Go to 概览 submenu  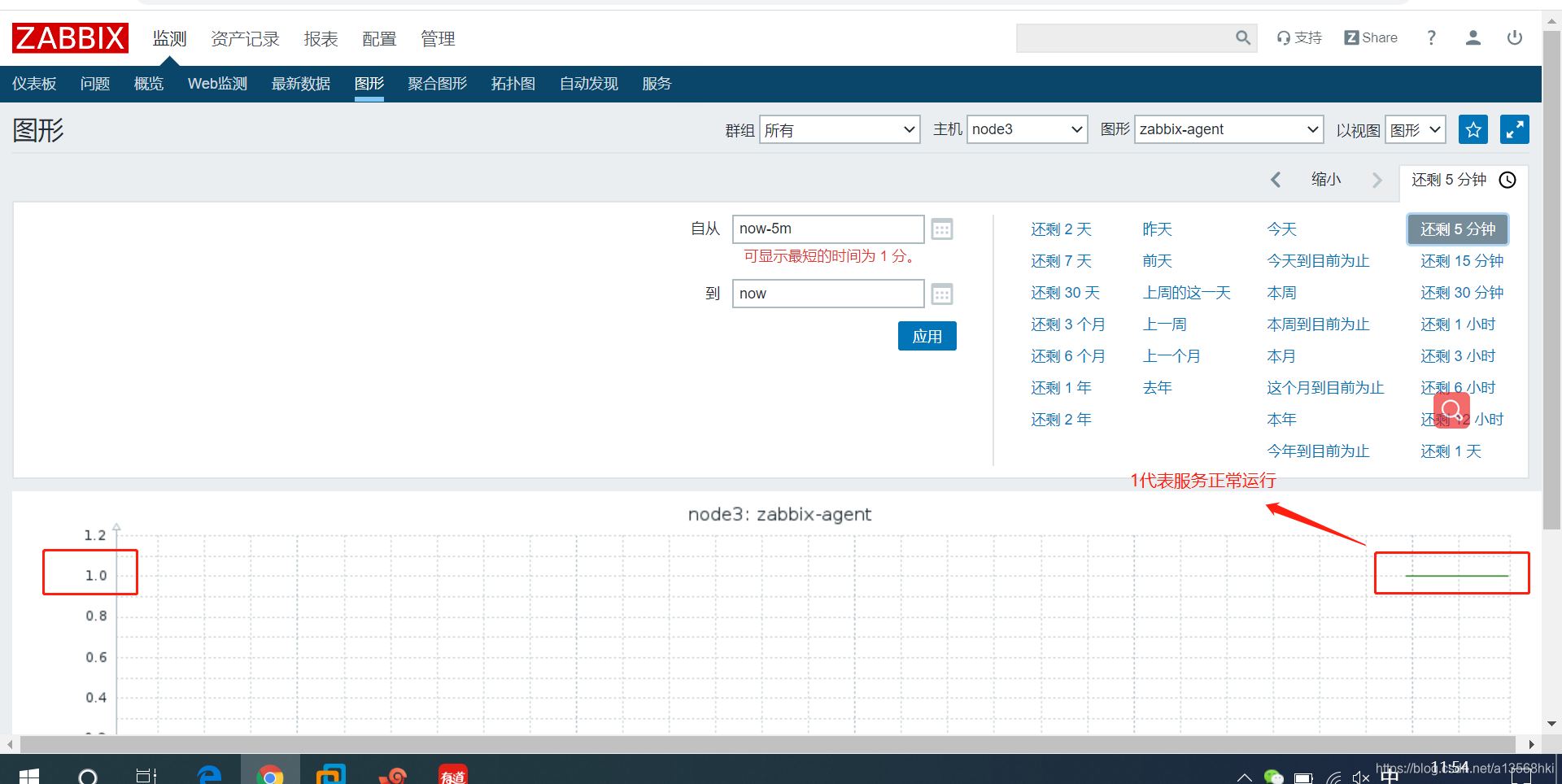(x=149, y=84)
